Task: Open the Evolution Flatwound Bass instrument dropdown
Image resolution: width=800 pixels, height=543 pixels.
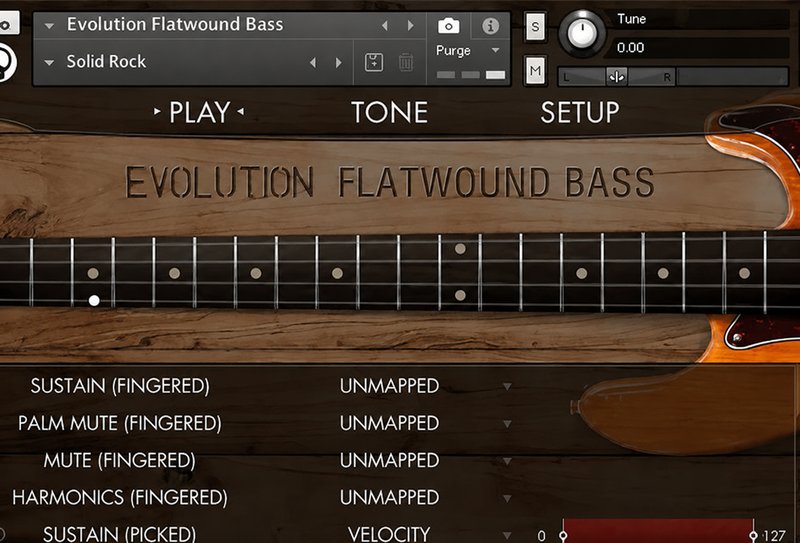Action: [49, 26]
